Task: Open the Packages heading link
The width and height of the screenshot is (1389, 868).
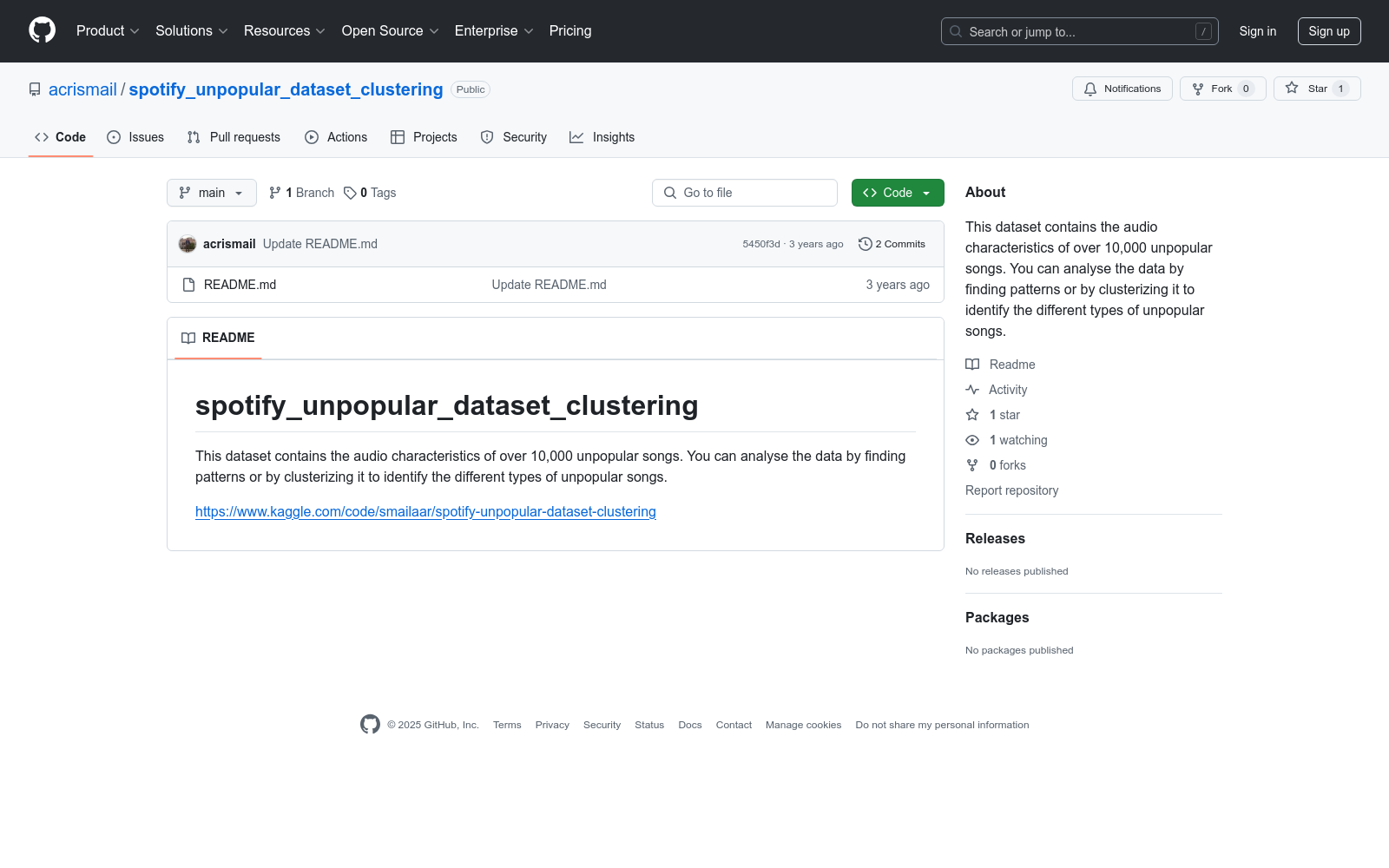Action: (997, 617)
